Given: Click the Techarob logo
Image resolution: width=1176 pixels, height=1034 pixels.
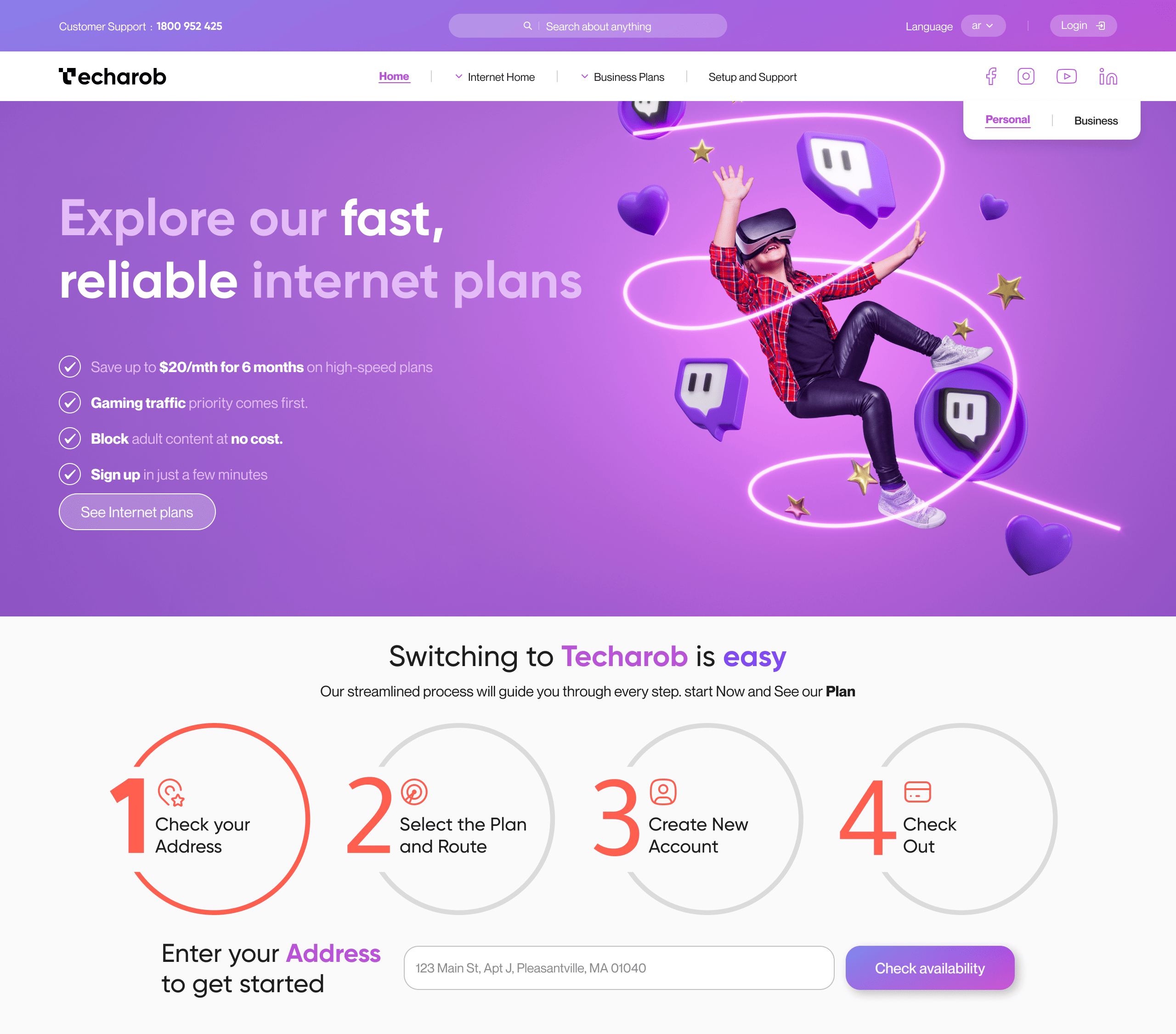Looking at the screenshot, I should [113, 77].
